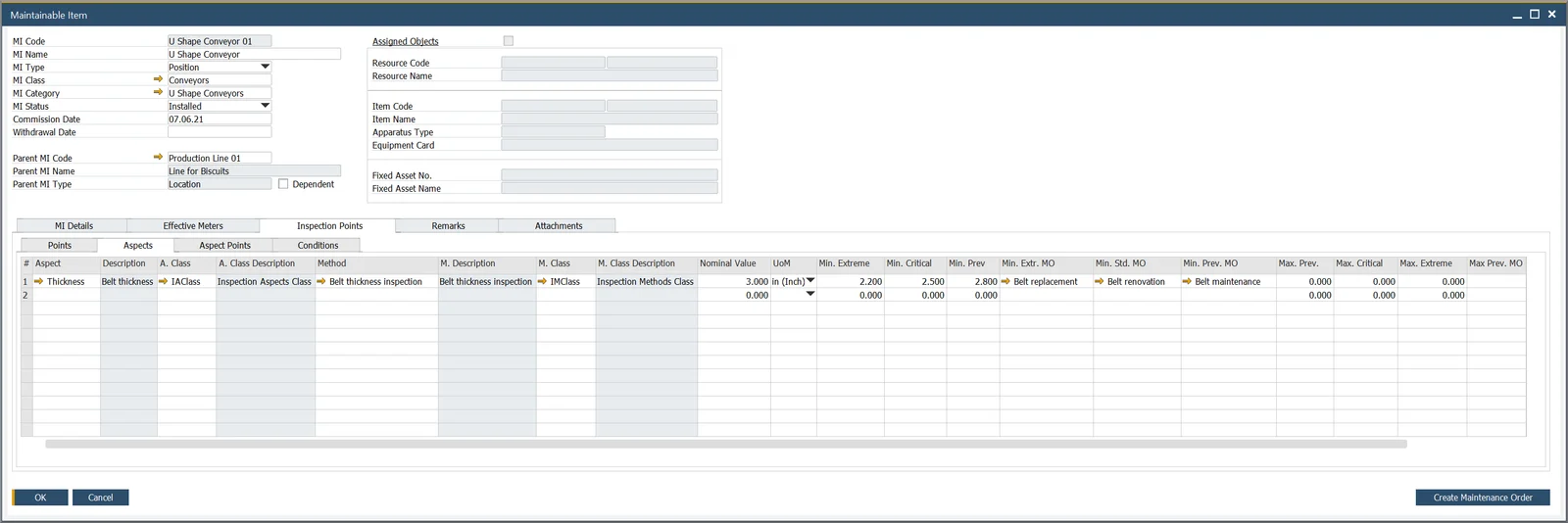Image resolution: width=1568 pixels, height=523 pixels.
Task: Open the Belt renovation link arrow
Action: [x=1100, y=281]
